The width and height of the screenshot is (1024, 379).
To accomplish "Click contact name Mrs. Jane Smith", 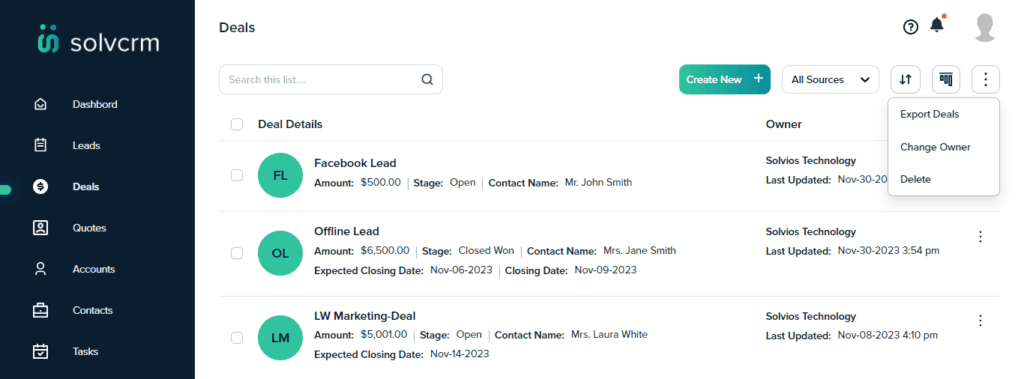I will click(x=639, y=250).
